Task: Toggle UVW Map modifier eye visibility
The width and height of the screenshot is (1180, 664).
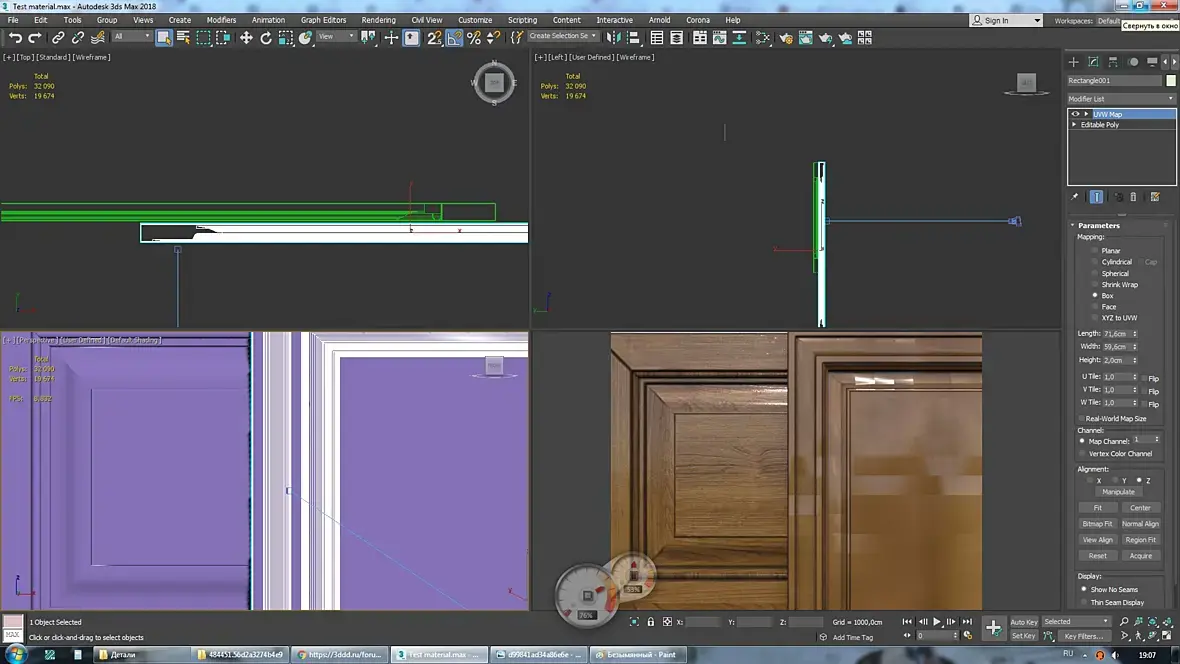Action: (x=1075, y=114)
